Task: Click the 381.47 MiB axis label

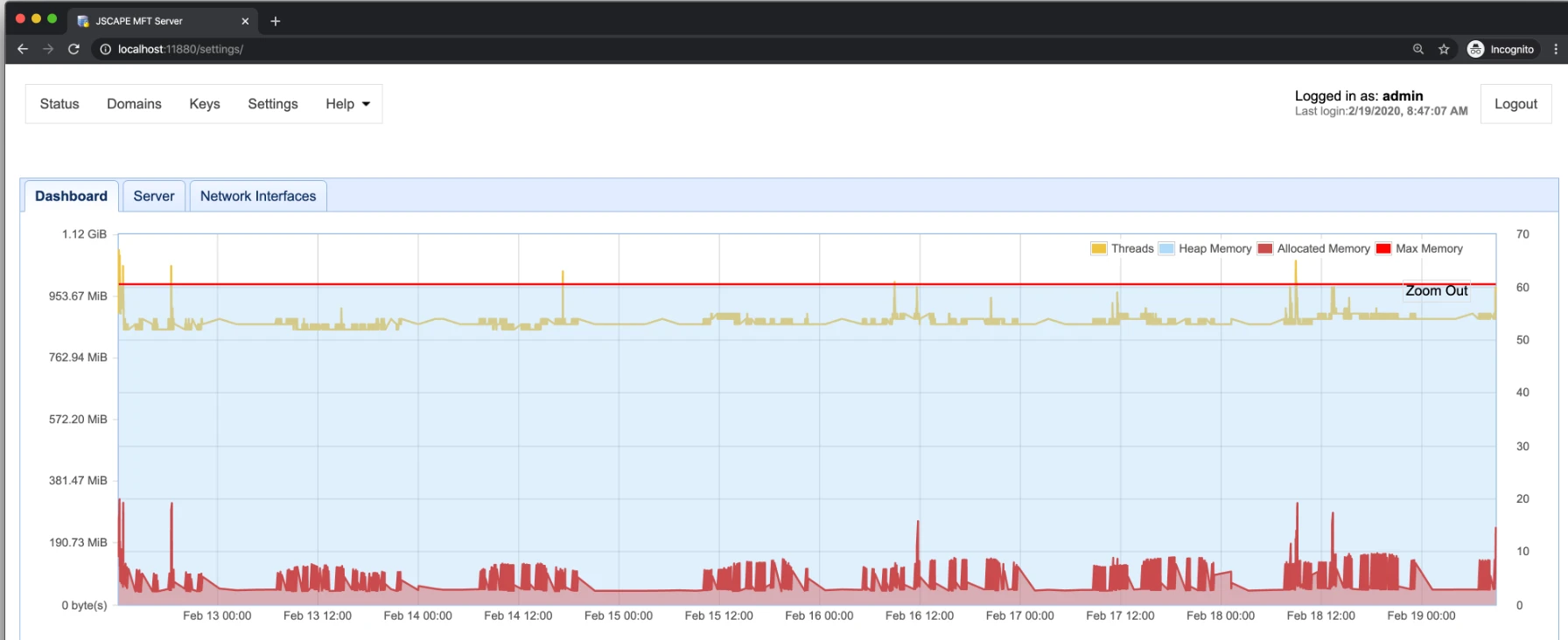Action: point(78,481)
